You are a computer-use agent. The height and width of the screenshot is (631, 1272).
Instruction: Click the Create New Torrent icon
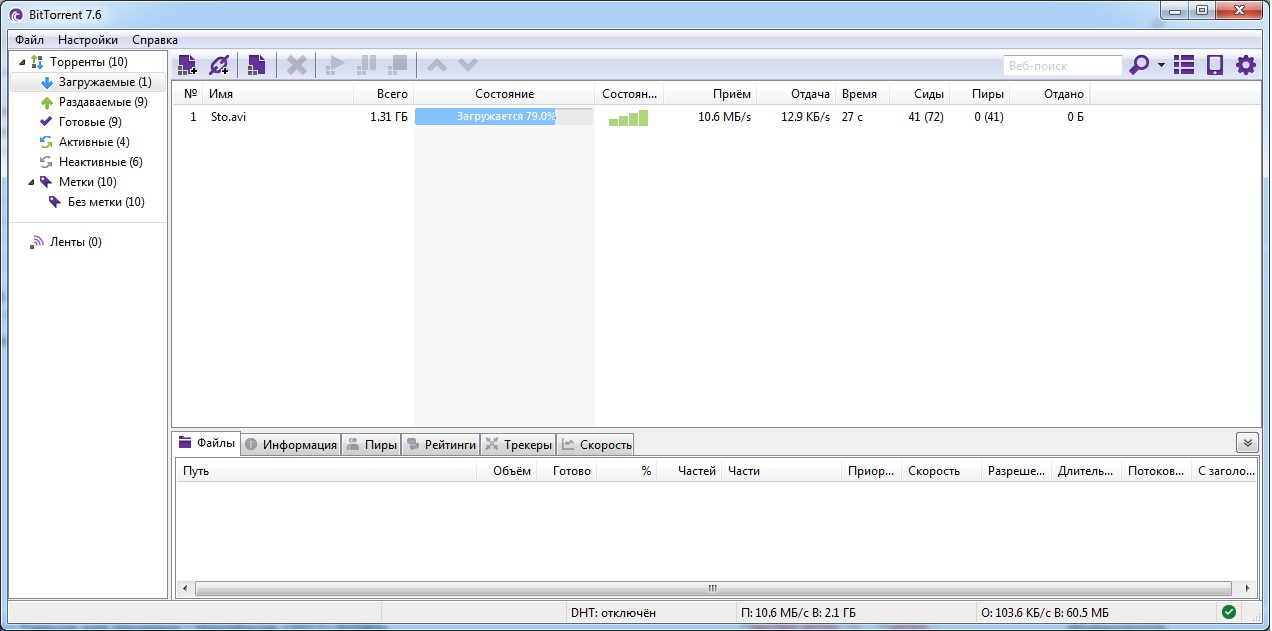coord(256,65)
